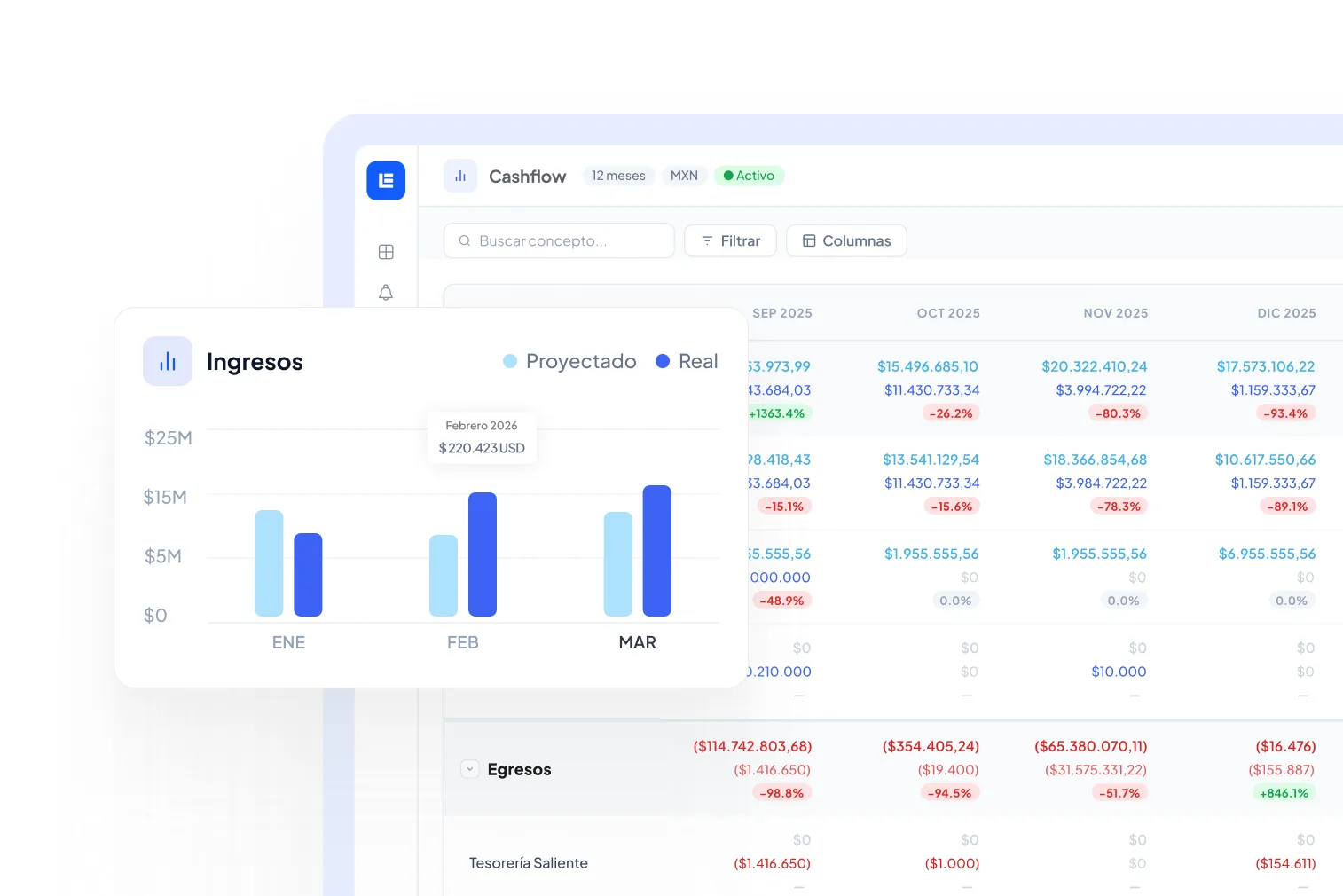Click the MXN currency badge

click(x=684, y=176)
